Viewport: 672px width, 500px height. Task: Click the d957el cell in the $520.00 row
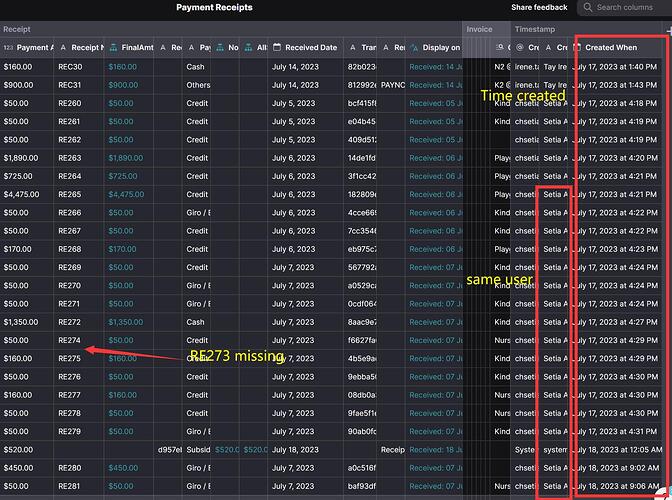(168, 450)
